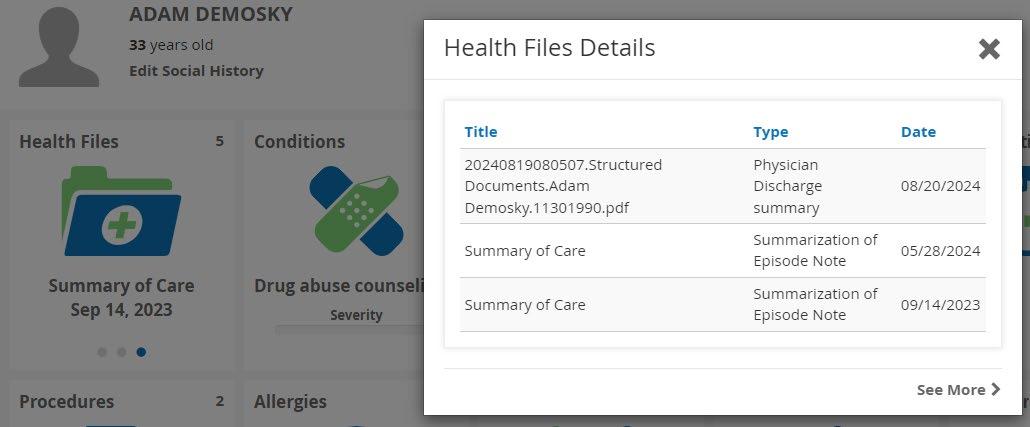
Task: Open the Procedures card heading
Action: [x=66, y=401]
